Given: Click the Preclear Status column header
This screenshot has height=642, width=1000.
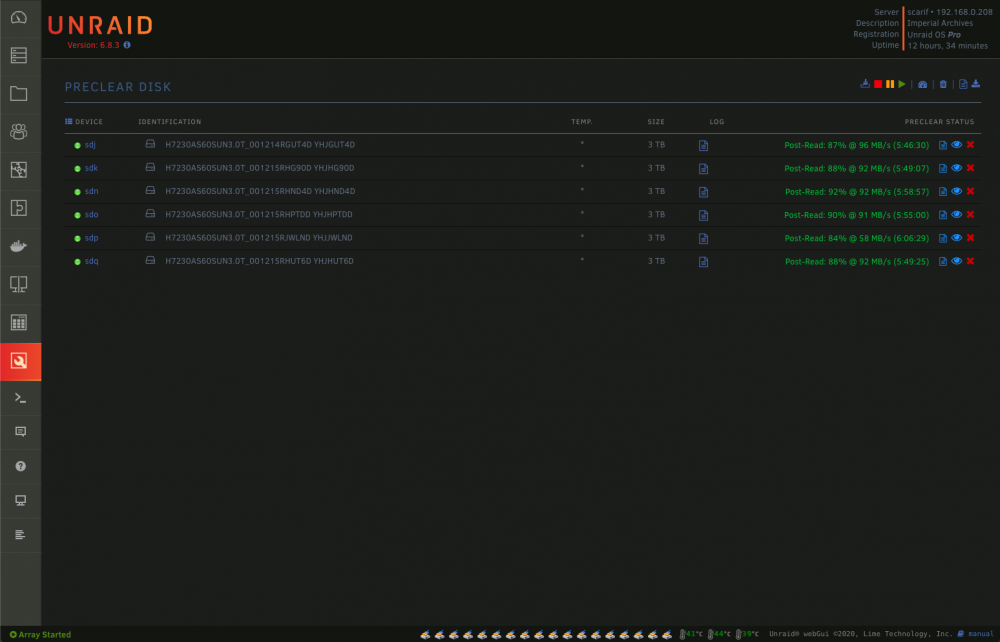Looking at the screenshot, I should coord(939,122).
